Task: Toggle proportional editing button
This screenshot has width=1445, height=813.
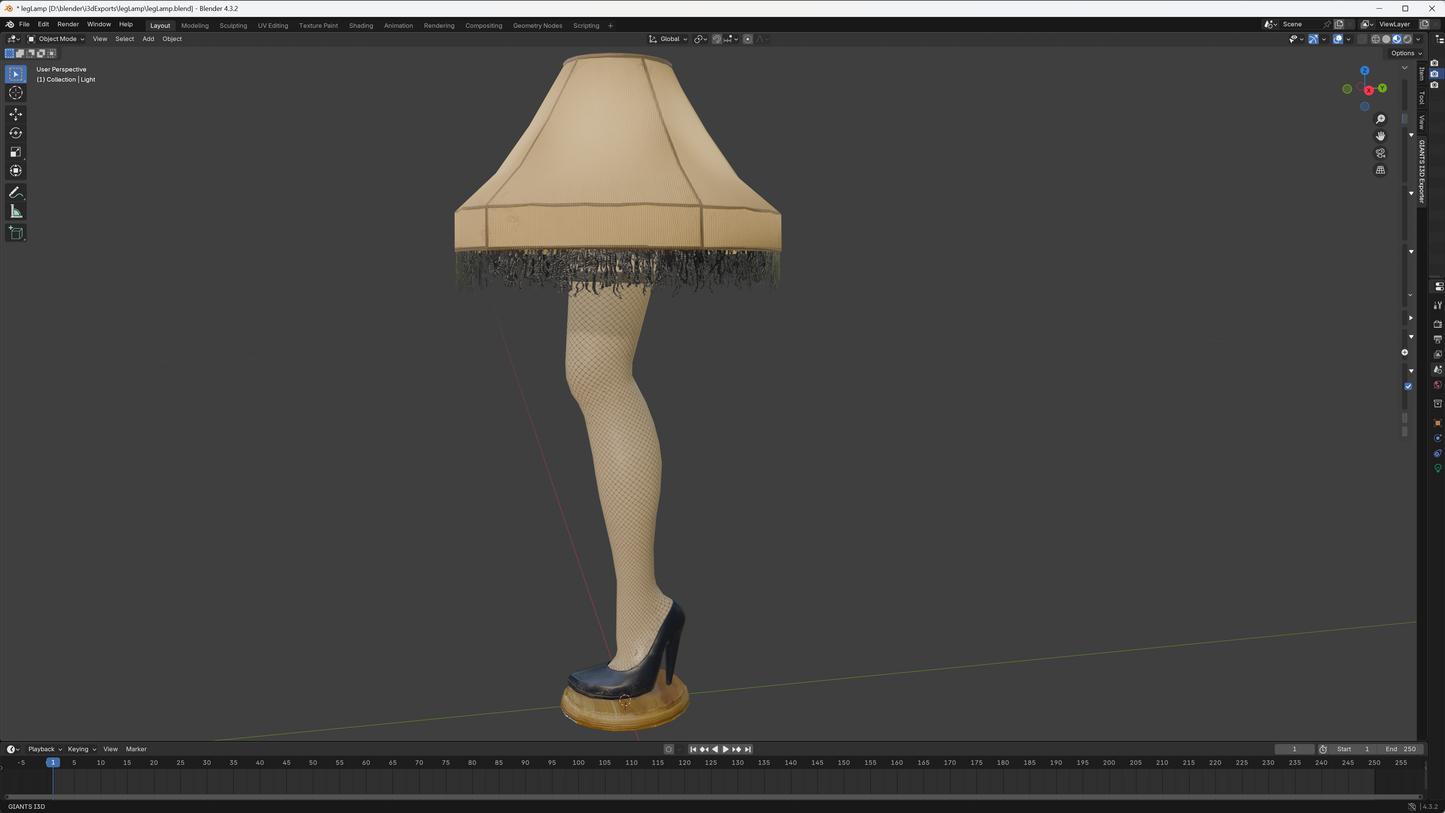Action: click(747, 39)
